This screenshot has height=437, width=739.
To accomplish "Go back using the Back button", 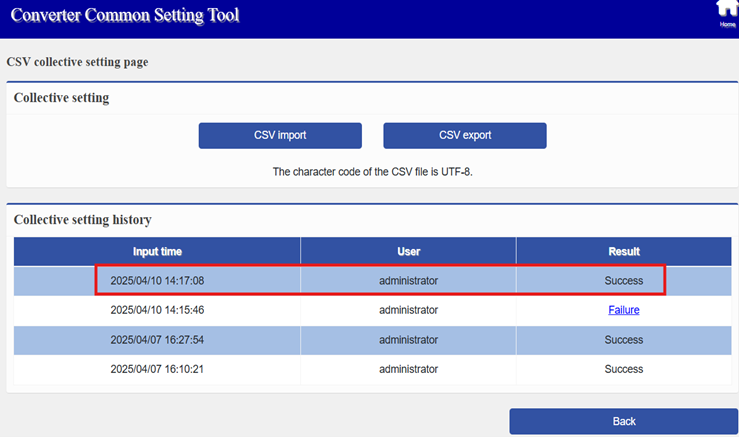I will click(624, 421).
